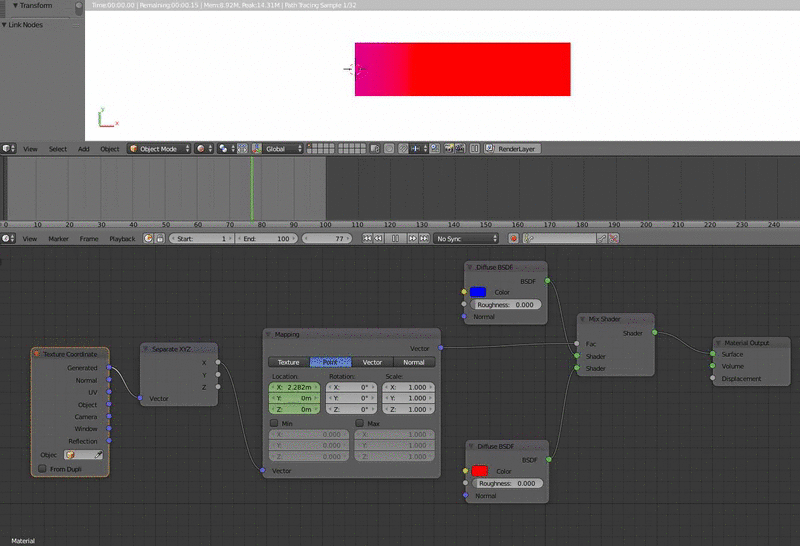
Task: Click the proportional editing icon
Action: point(389,148)
